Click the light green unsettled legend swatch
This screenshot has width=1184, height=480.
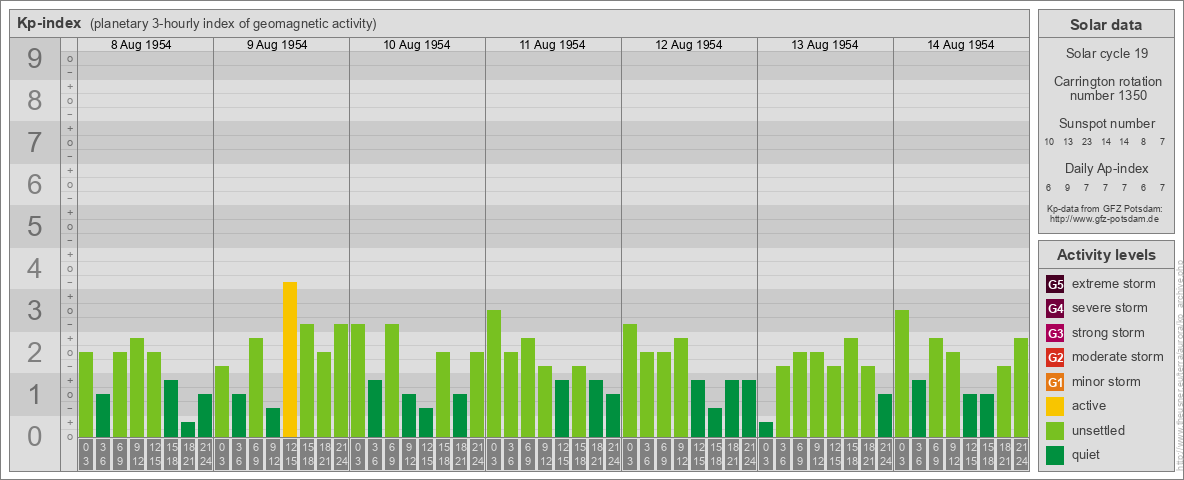(x=1055, y=431)
